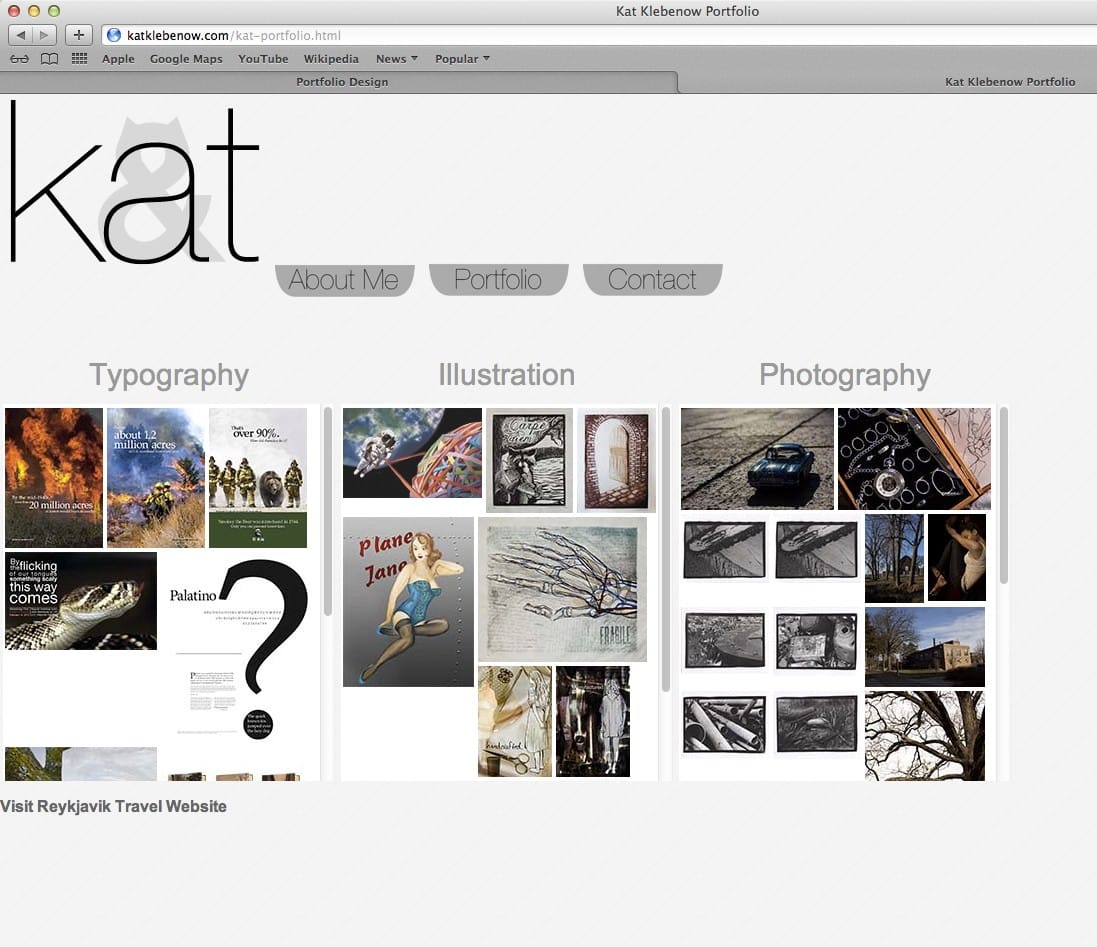1097x947 pixels.
Task: Open the stacked pipes black-and-white photo
Action: click(x=724, y=725)
